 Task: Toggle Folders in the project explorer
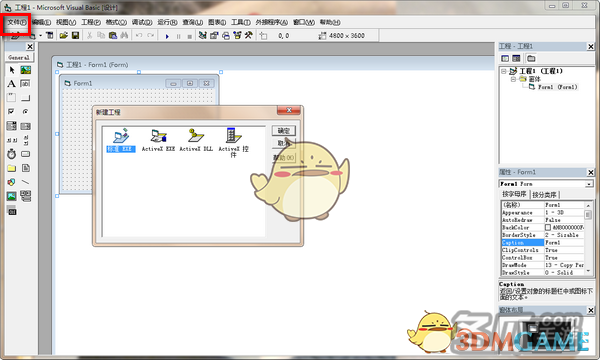[531, 59]
